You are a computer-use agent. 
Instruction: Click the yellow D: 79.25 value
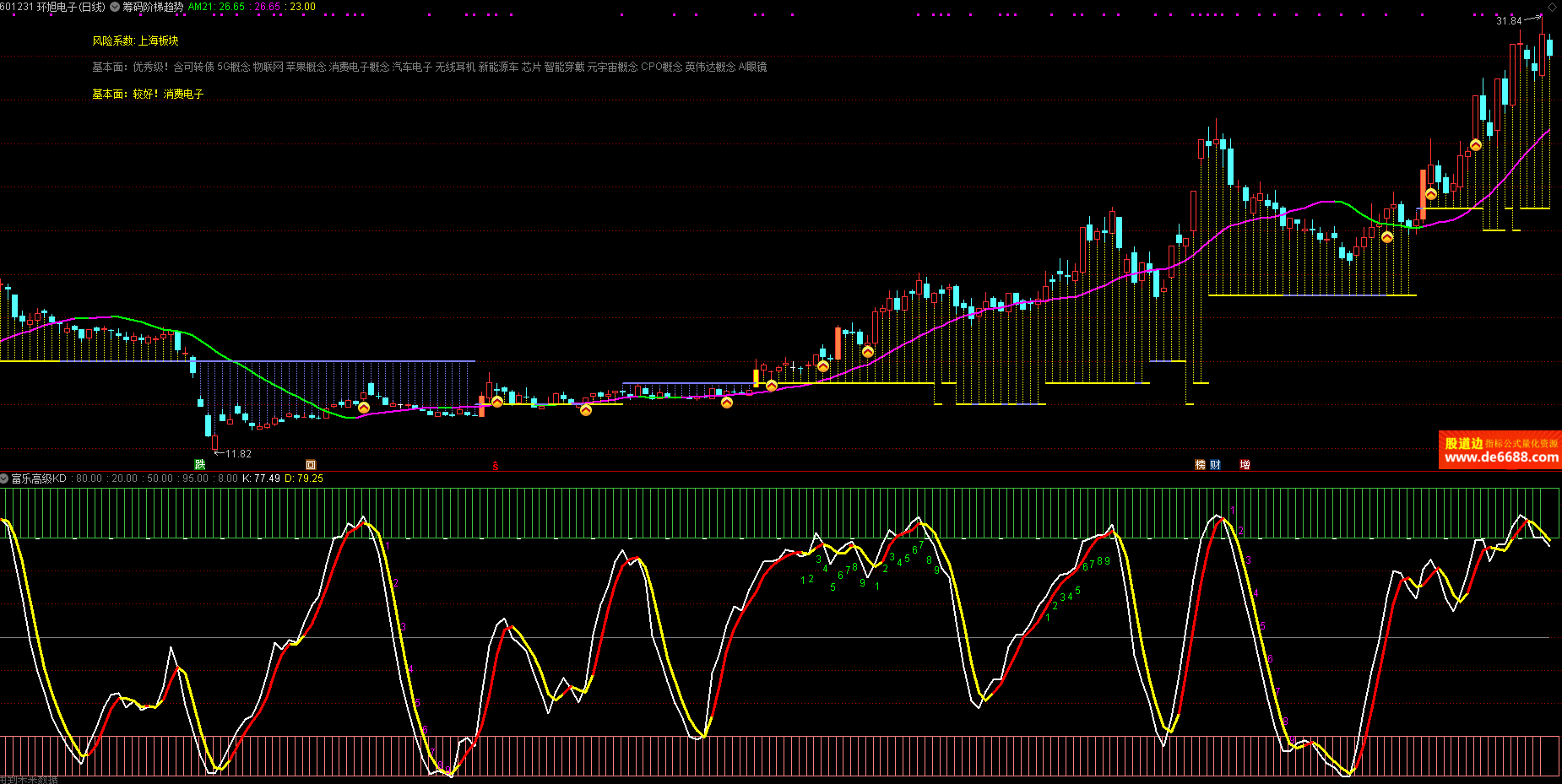click(304, 479)
